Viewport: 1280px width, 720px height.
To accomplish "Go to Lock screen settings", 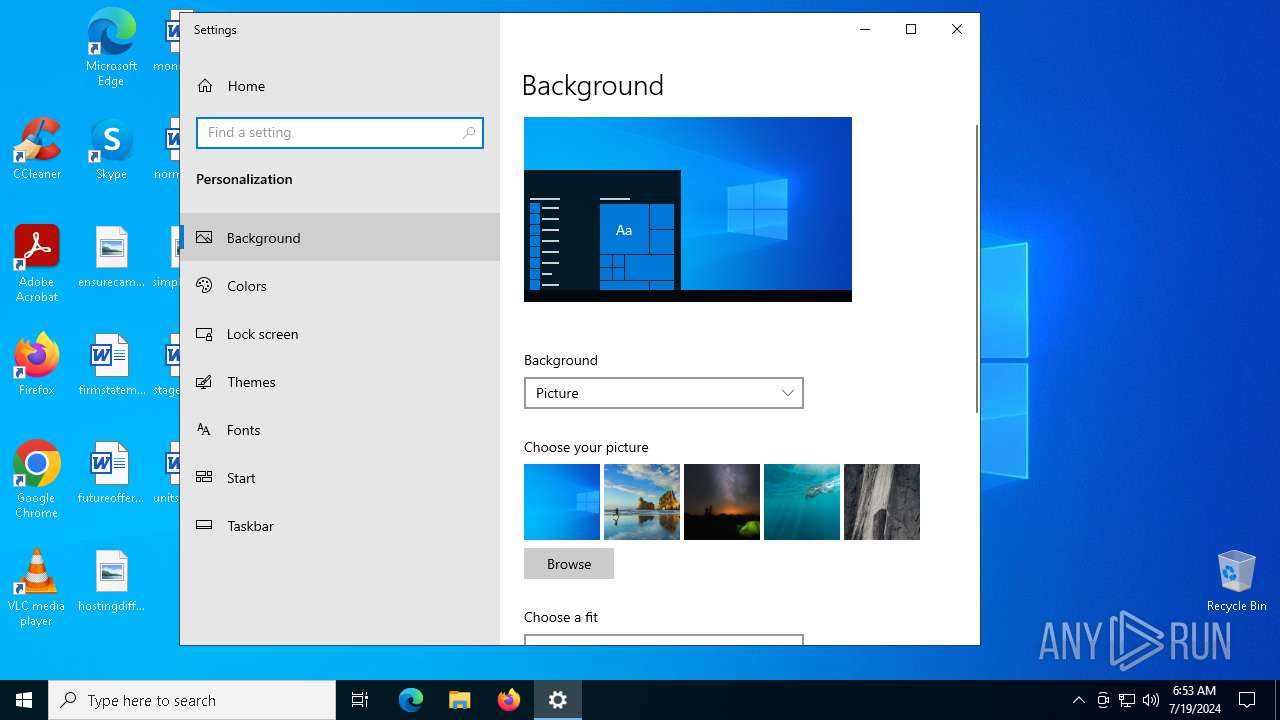I will tap(340, 334).
